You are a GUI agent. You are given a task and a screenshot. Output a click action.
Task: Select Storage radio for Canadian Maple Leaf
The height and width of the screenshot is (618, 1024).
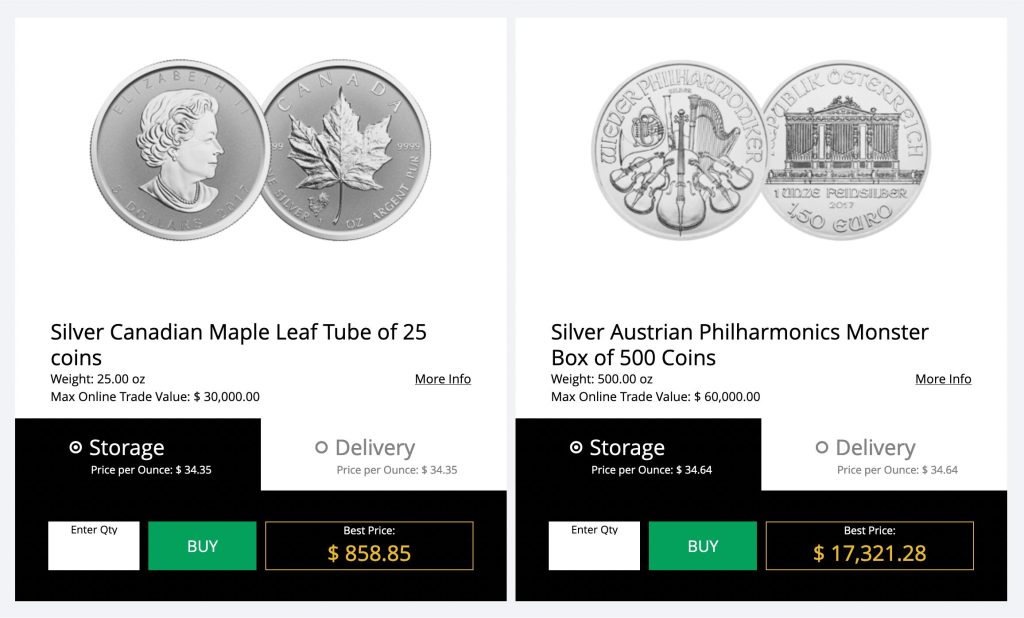coord(76,448)
